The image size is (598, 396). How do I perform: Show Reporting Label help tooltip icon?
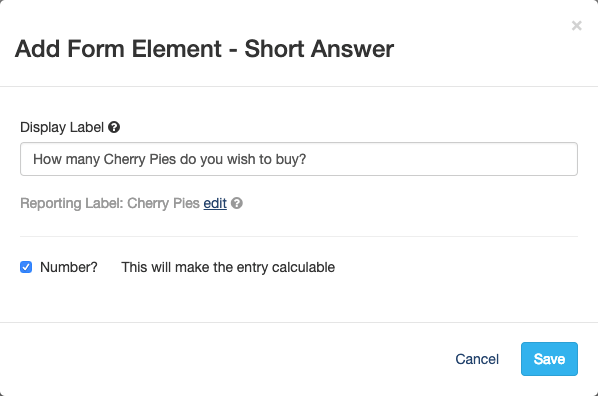click(x=237, y=203)
